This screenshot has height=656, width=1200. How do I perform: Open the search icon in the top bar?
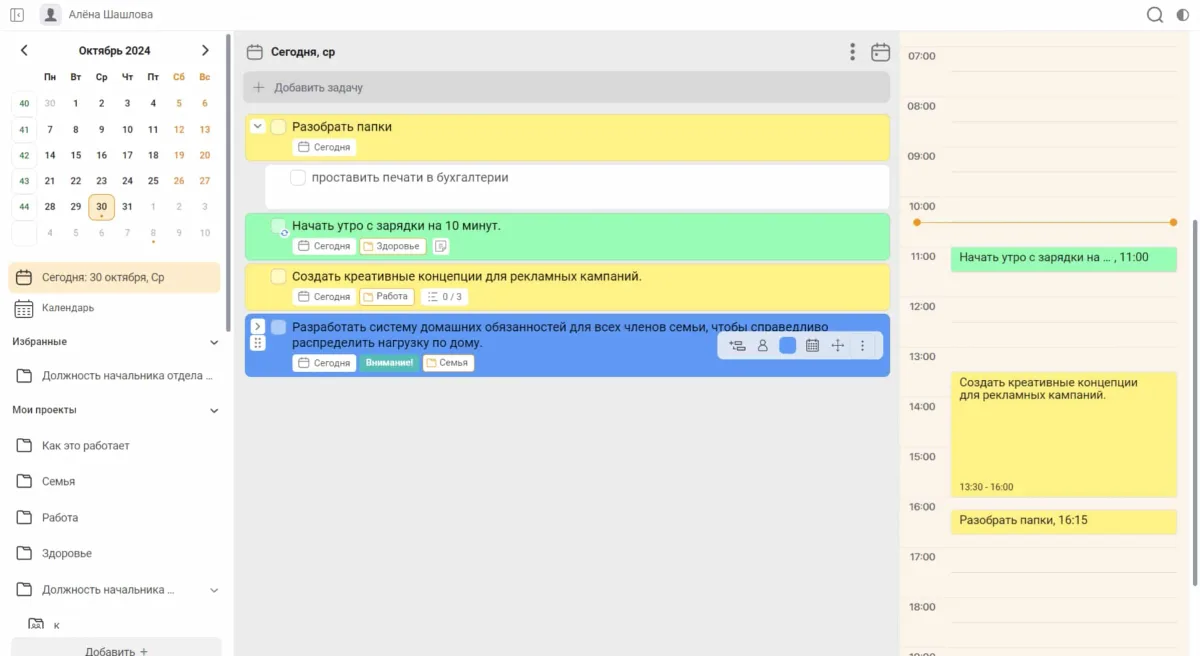coord(1155,15)
